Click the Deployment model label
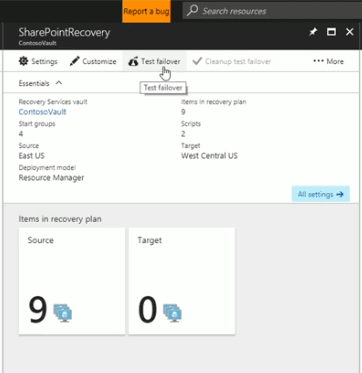The image size is (362, 373). [47, 168]
